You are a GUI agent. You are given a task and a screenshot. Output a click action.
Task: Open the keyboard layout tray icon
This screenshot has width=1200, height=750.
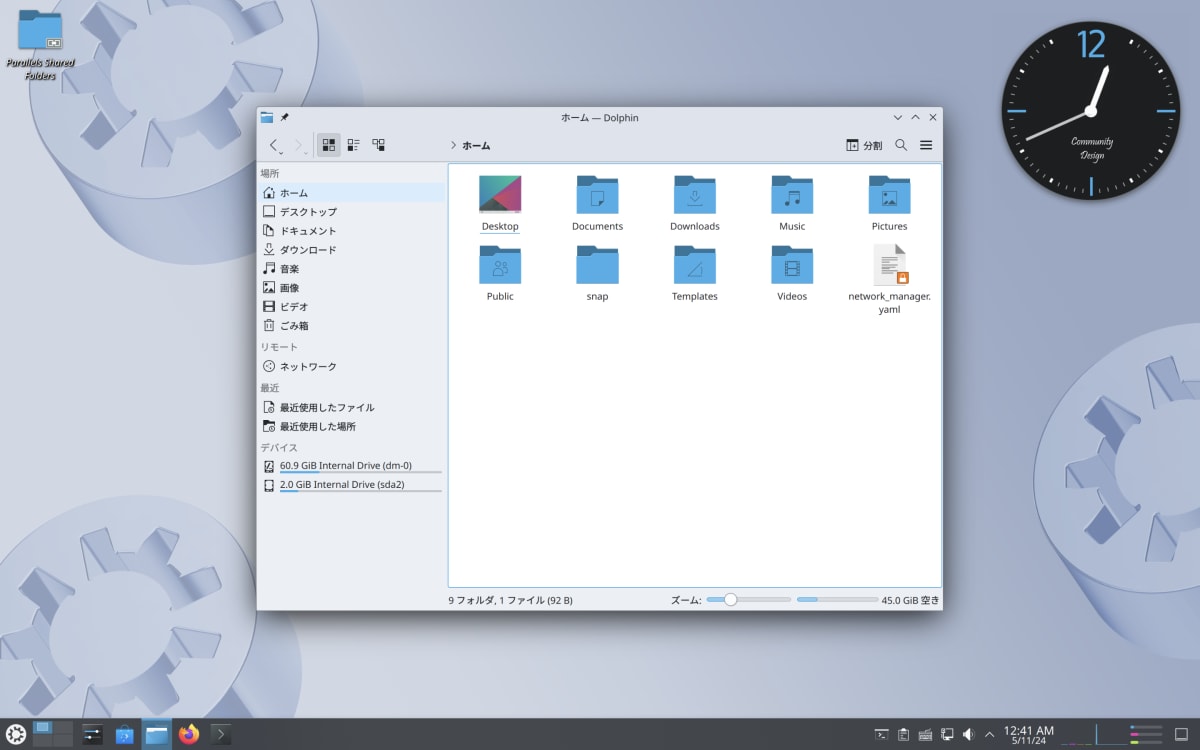tap(925, 735)
